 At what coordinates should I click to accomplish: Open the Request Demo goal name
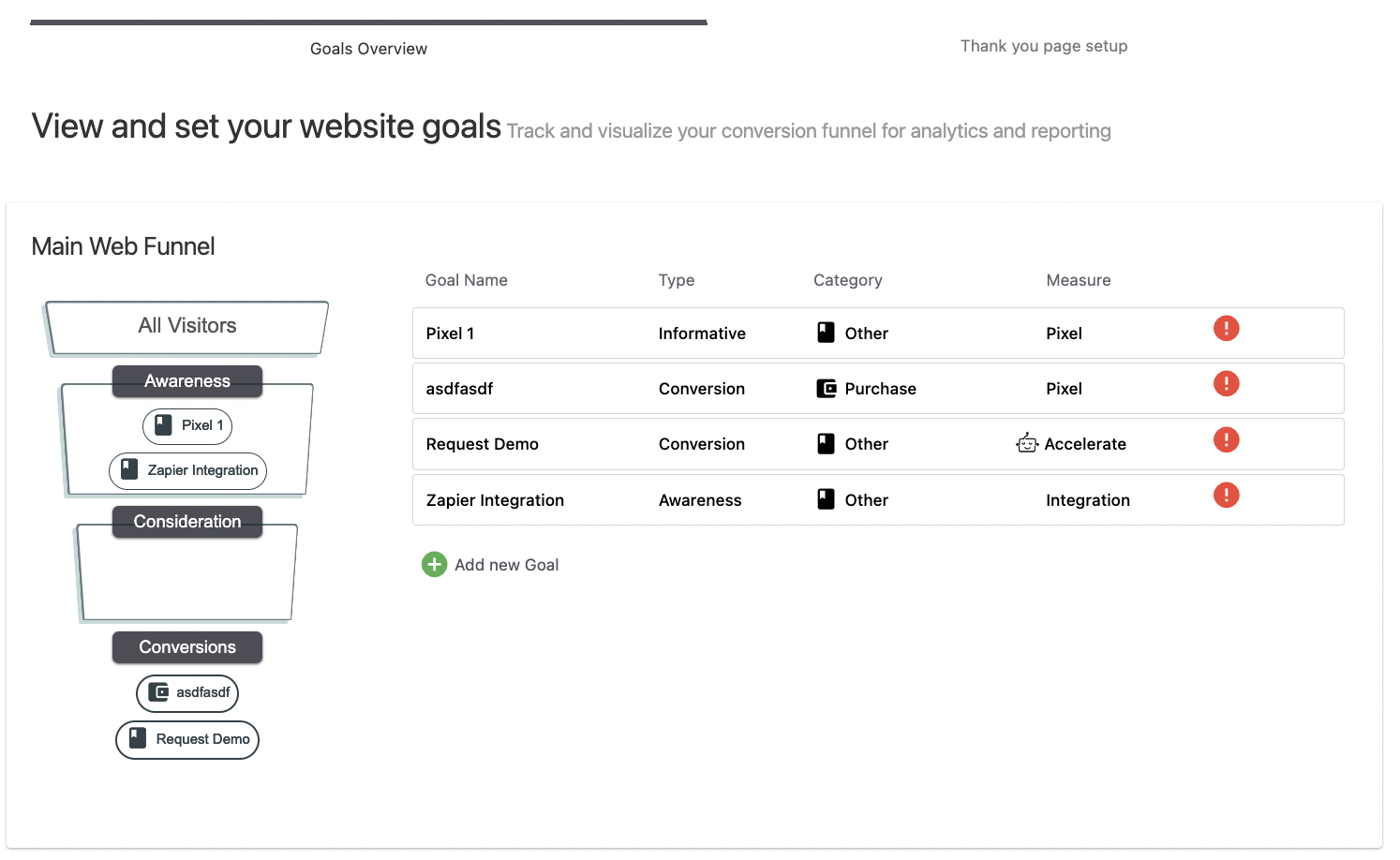[482, 444]
